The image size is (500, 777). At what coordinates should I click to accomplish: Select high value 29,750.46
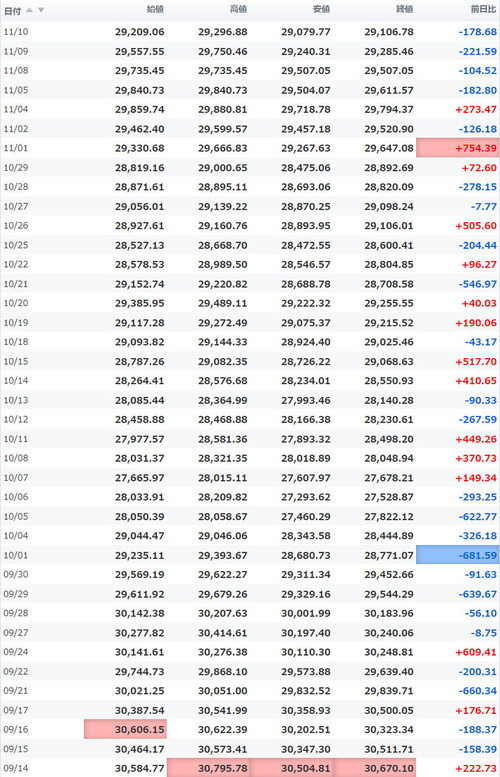click(x=222, y=51)
